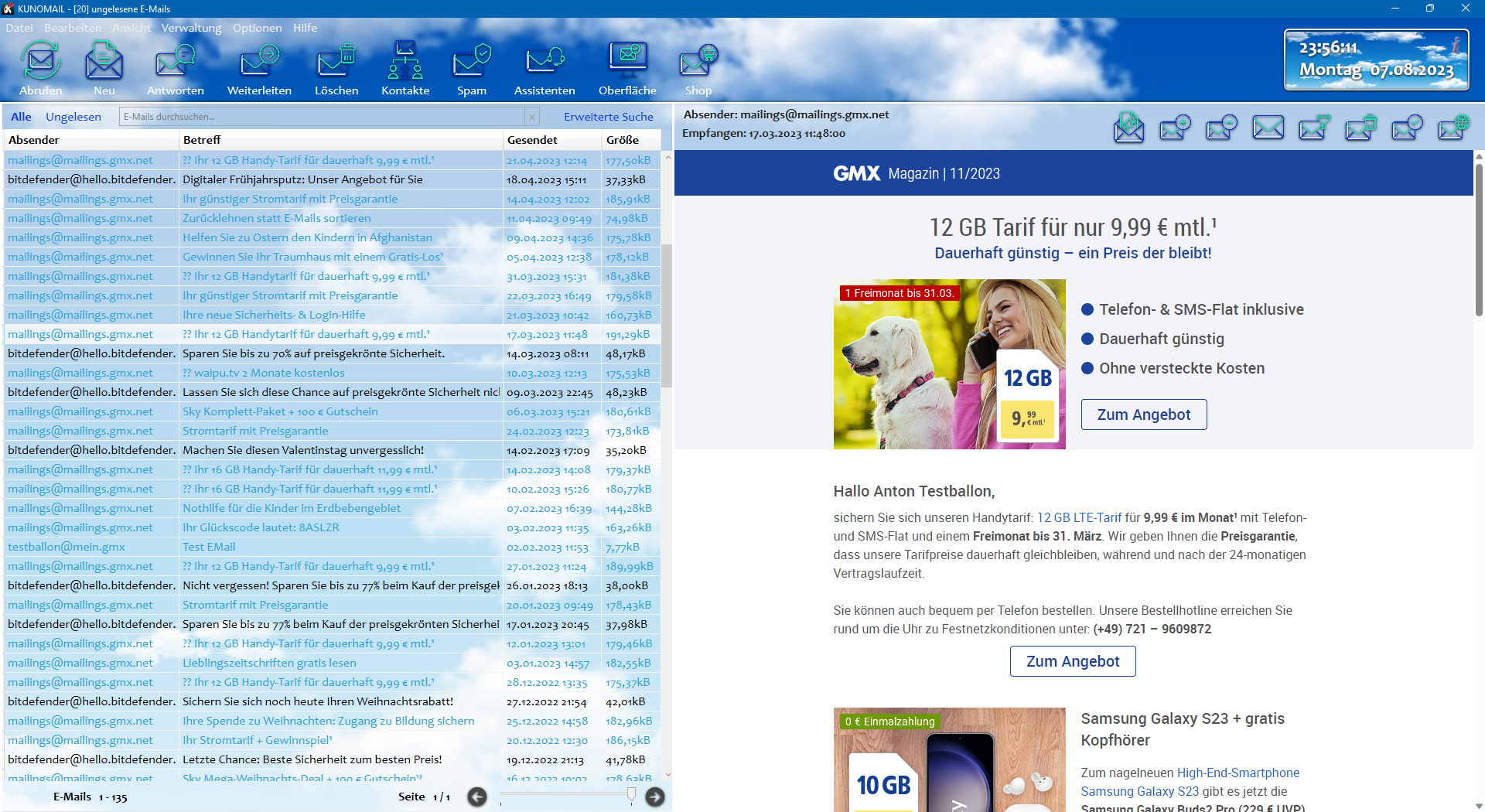
Task: Select 'Test EMail' from testballon@mein.gmx
Action: [333, 547]
